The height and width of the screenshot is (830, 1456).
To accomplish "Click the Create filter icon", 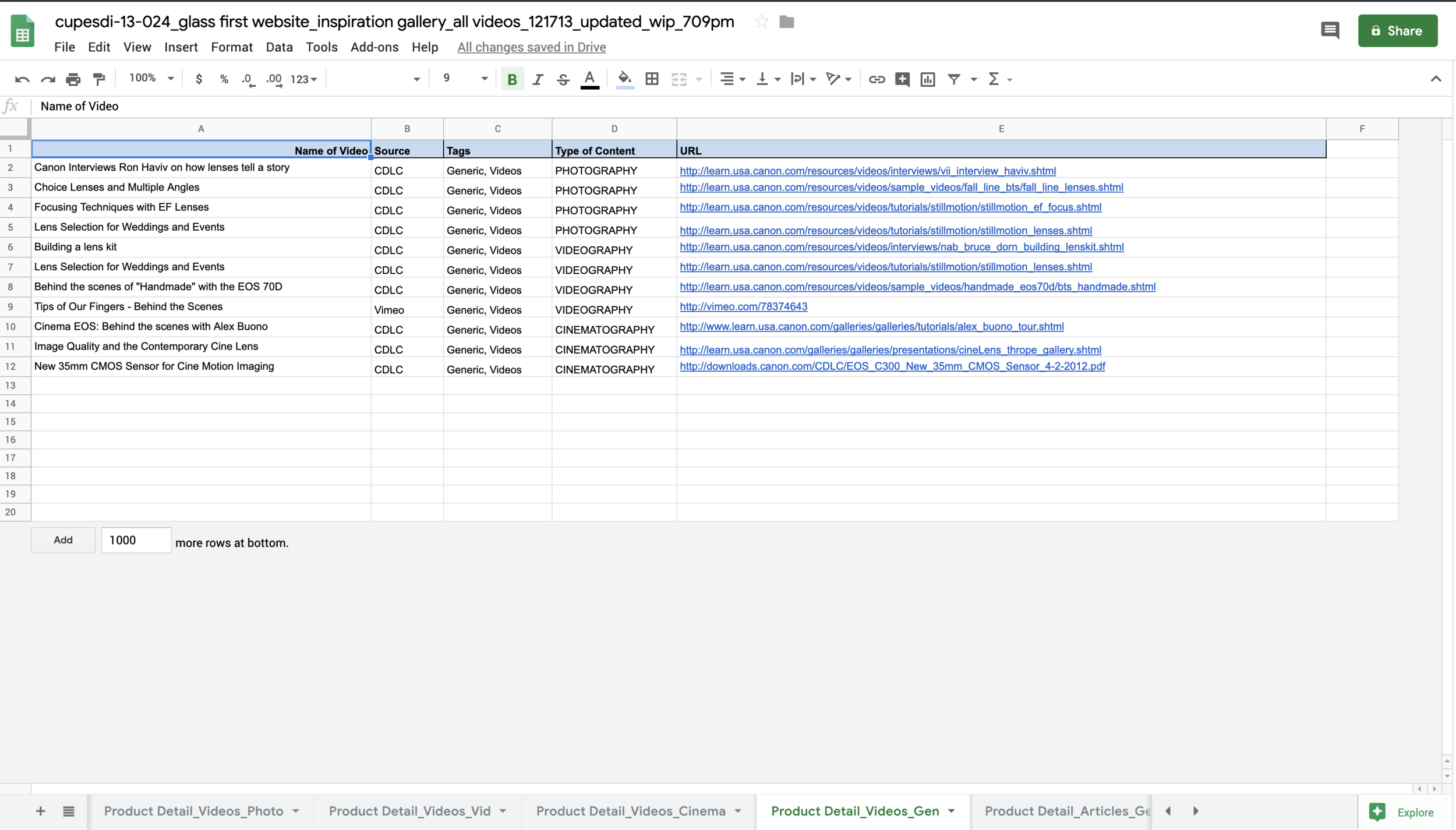I will click(954, 79).
